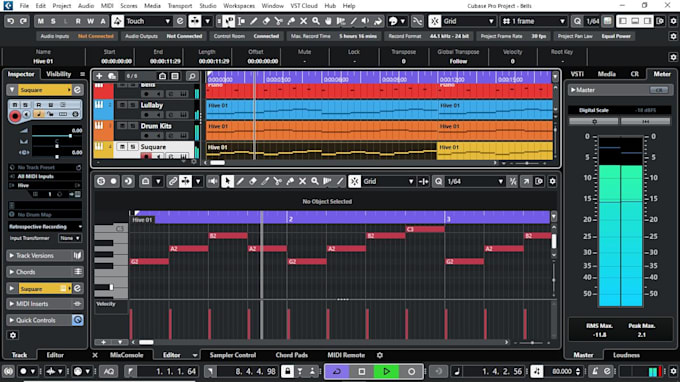This screenshot has height=382, width=680.
Task: Select Play speaker tool in project toolbar
Action: click(x=366, y=21)
